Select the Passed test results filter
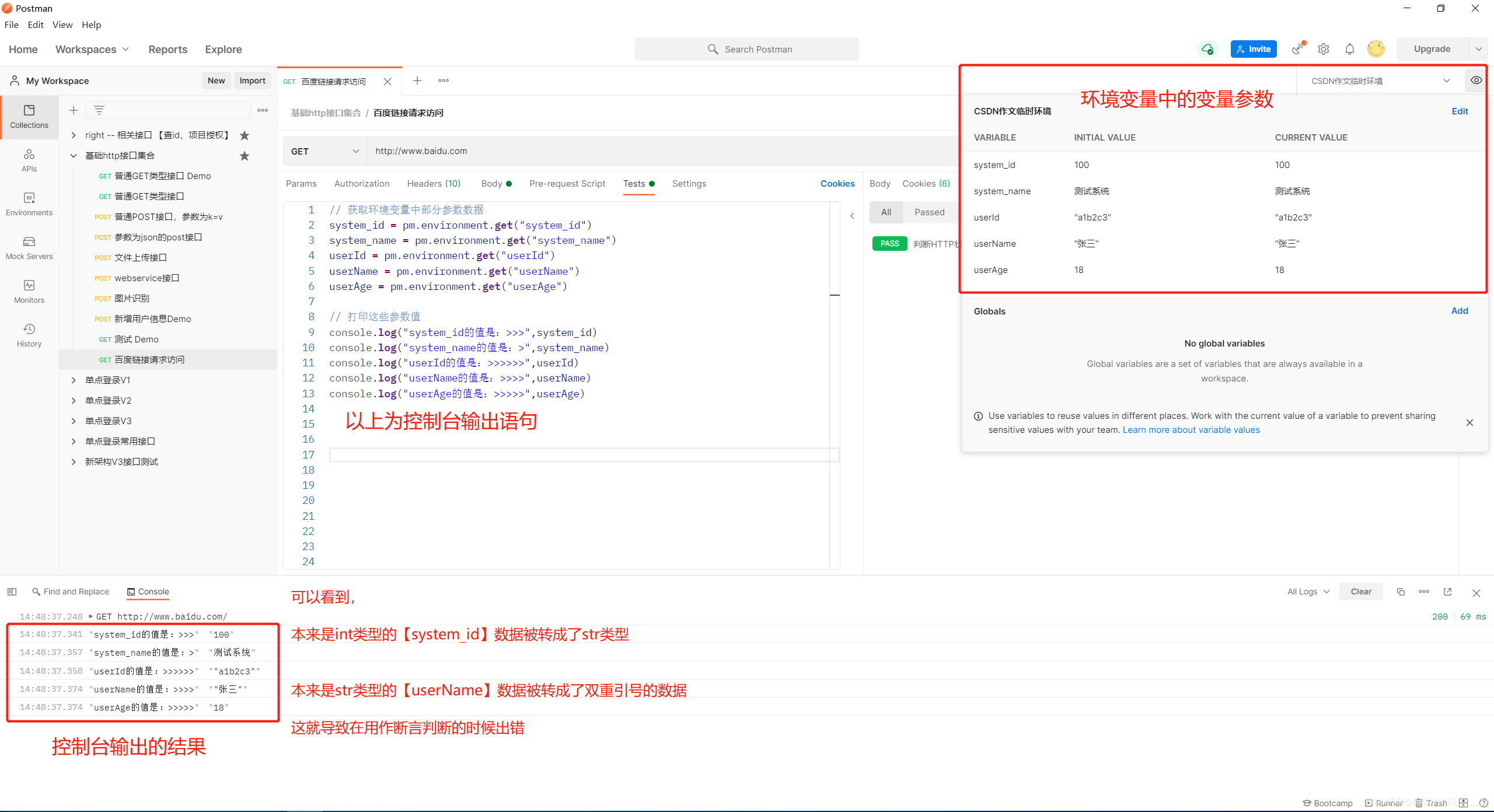The height and width of the screenshot is (812, 1494). pos(929,212)
